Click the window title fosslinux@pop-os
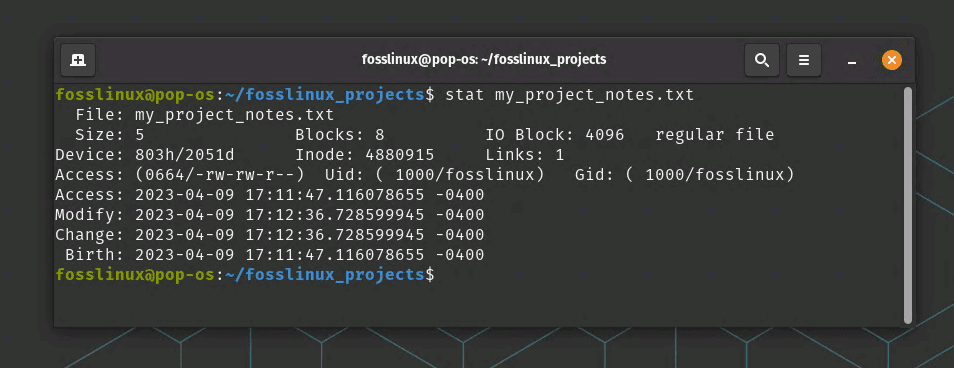The height and width of the screenshot is (368, 954). 484,60
